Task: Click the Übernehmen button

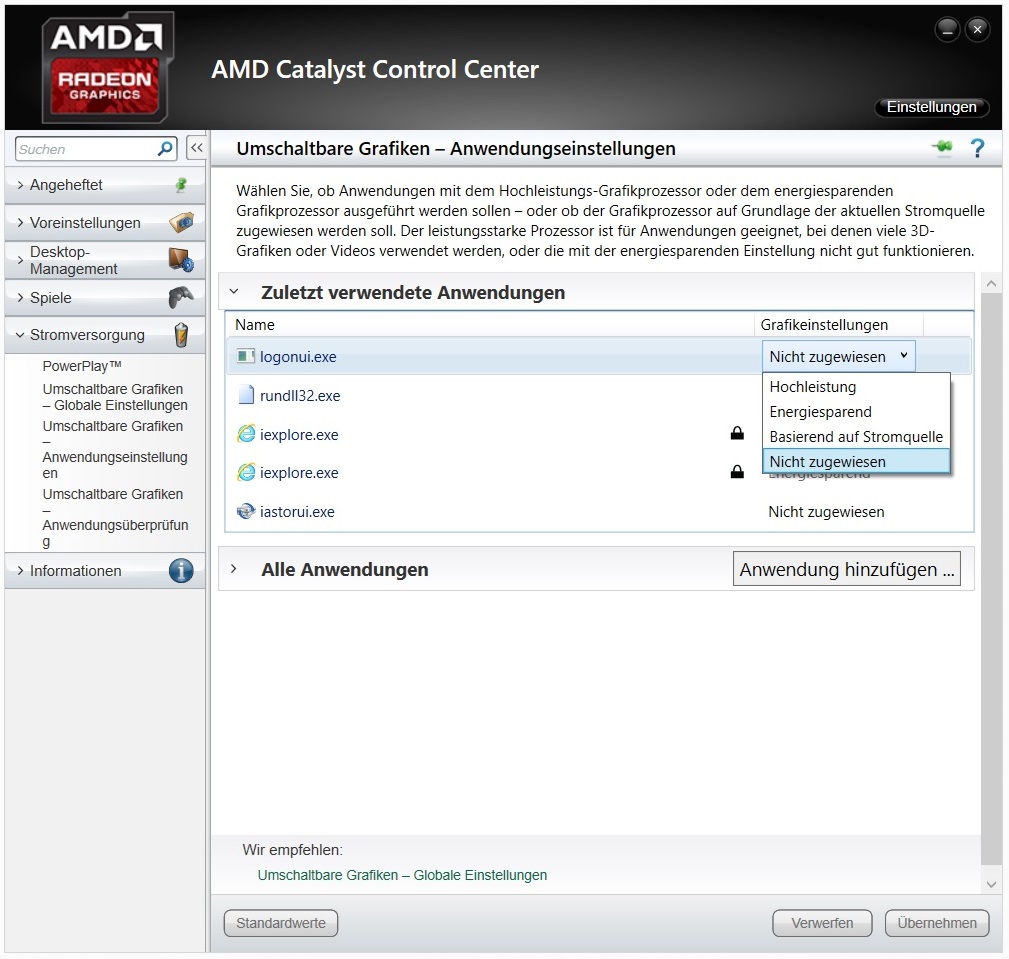Action: coord(937,923)
